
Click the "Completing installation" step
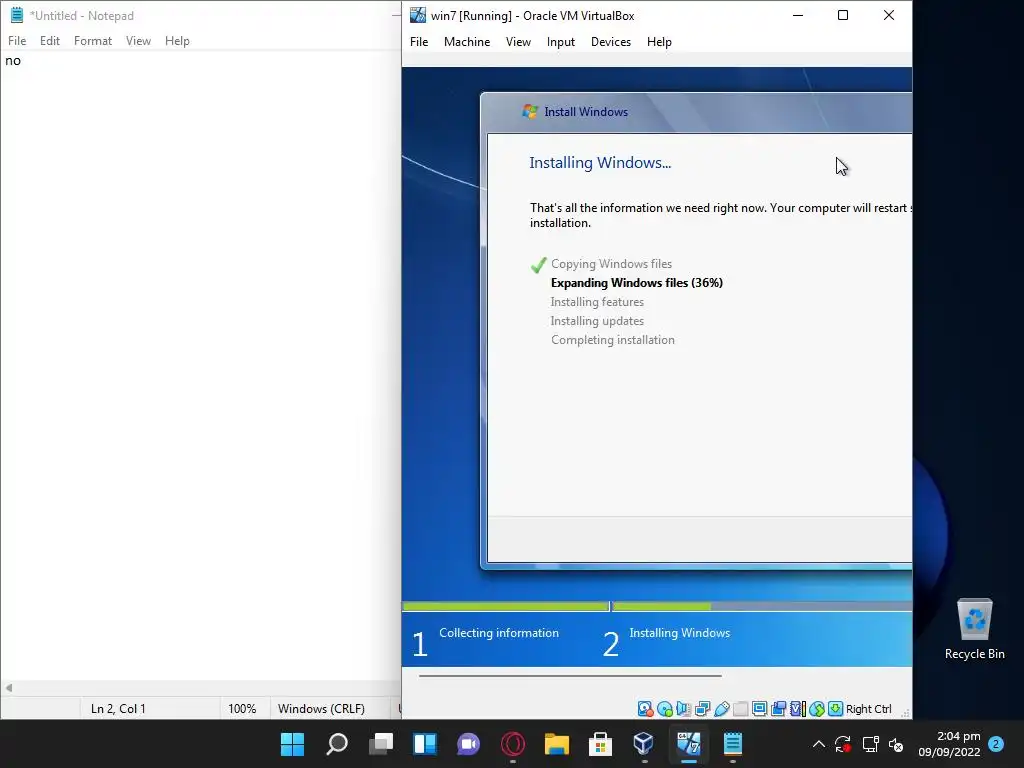click(613, 340)
